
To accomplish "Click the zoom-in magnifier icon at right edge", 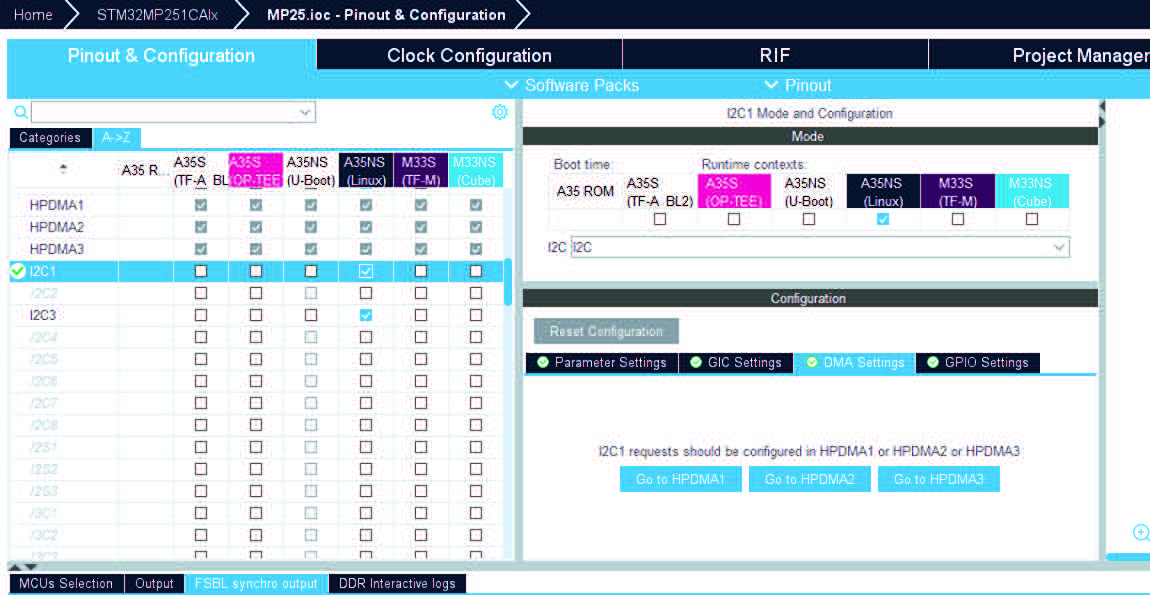I will pyautogui.click(x=1141, y=533).
